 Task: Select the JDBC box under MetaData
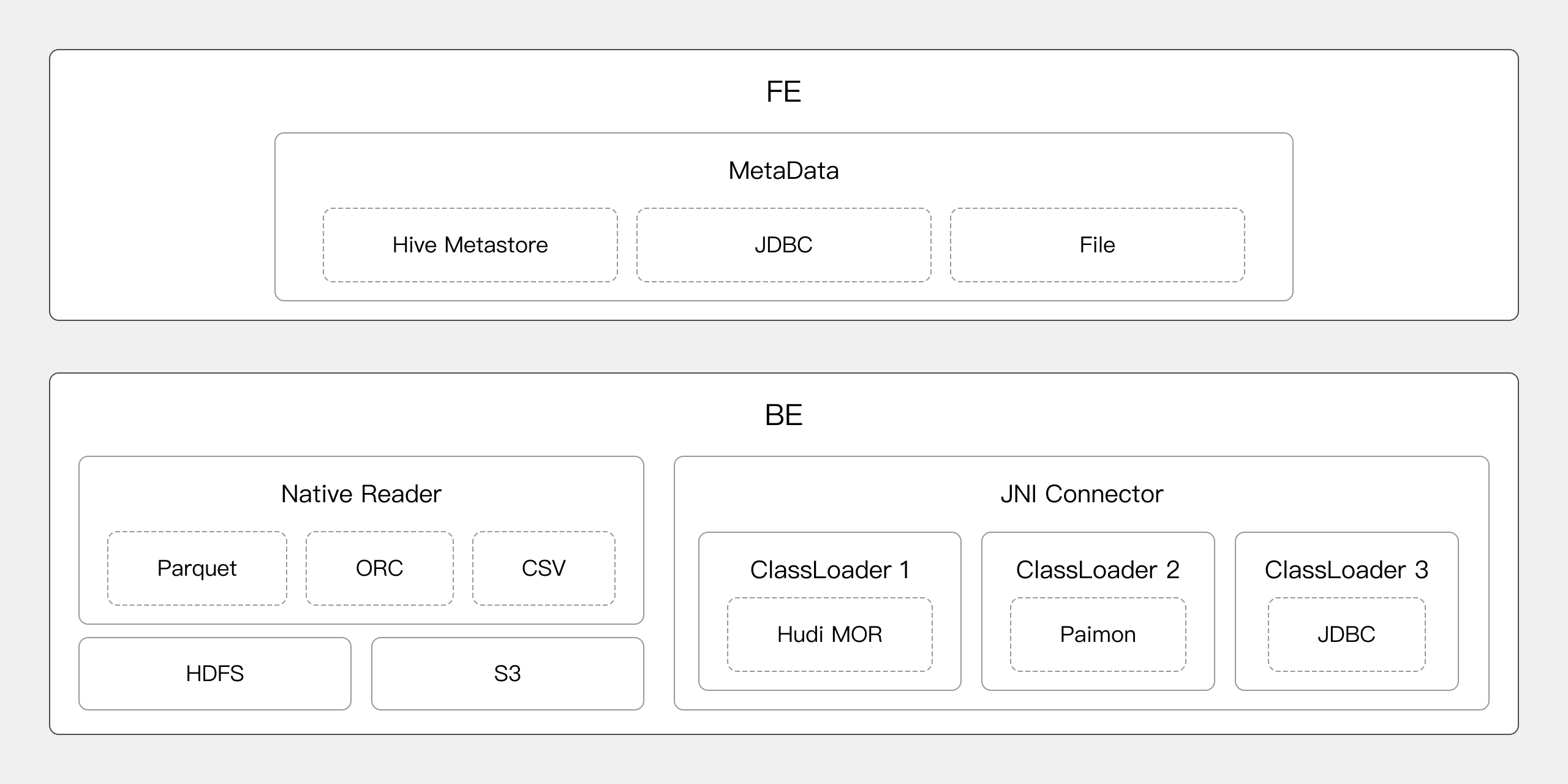click(x=783, y=245)
